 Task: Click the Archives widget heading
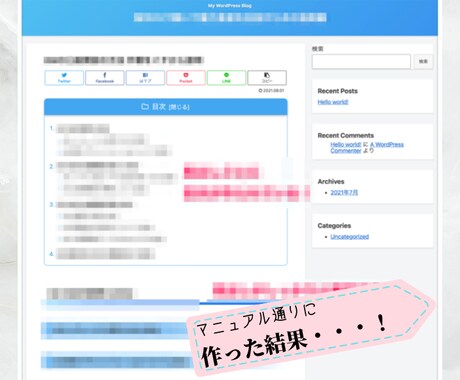pyautogui.click(x=331, y=182)
